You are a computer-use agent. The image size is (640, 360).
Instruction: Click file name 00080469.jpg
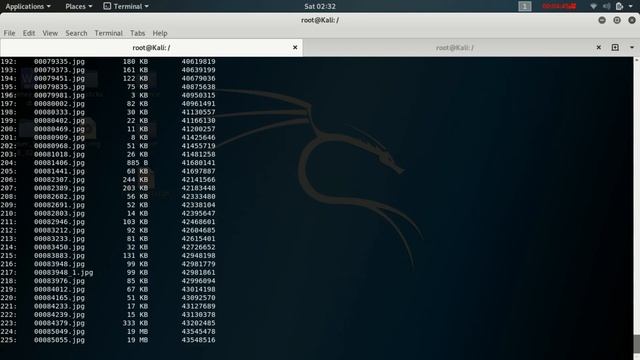59,129
